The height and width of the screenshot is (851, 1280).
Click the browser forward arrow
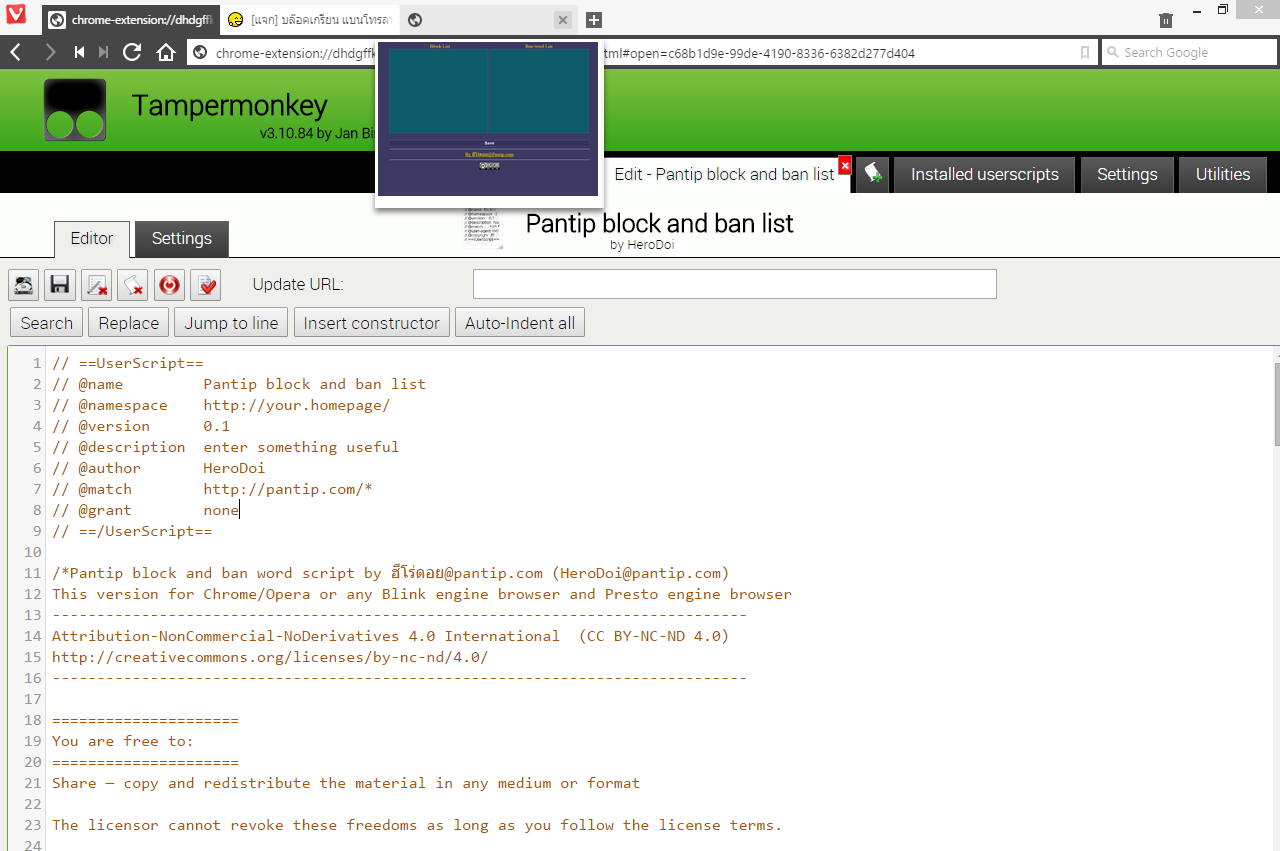[50, 53]
